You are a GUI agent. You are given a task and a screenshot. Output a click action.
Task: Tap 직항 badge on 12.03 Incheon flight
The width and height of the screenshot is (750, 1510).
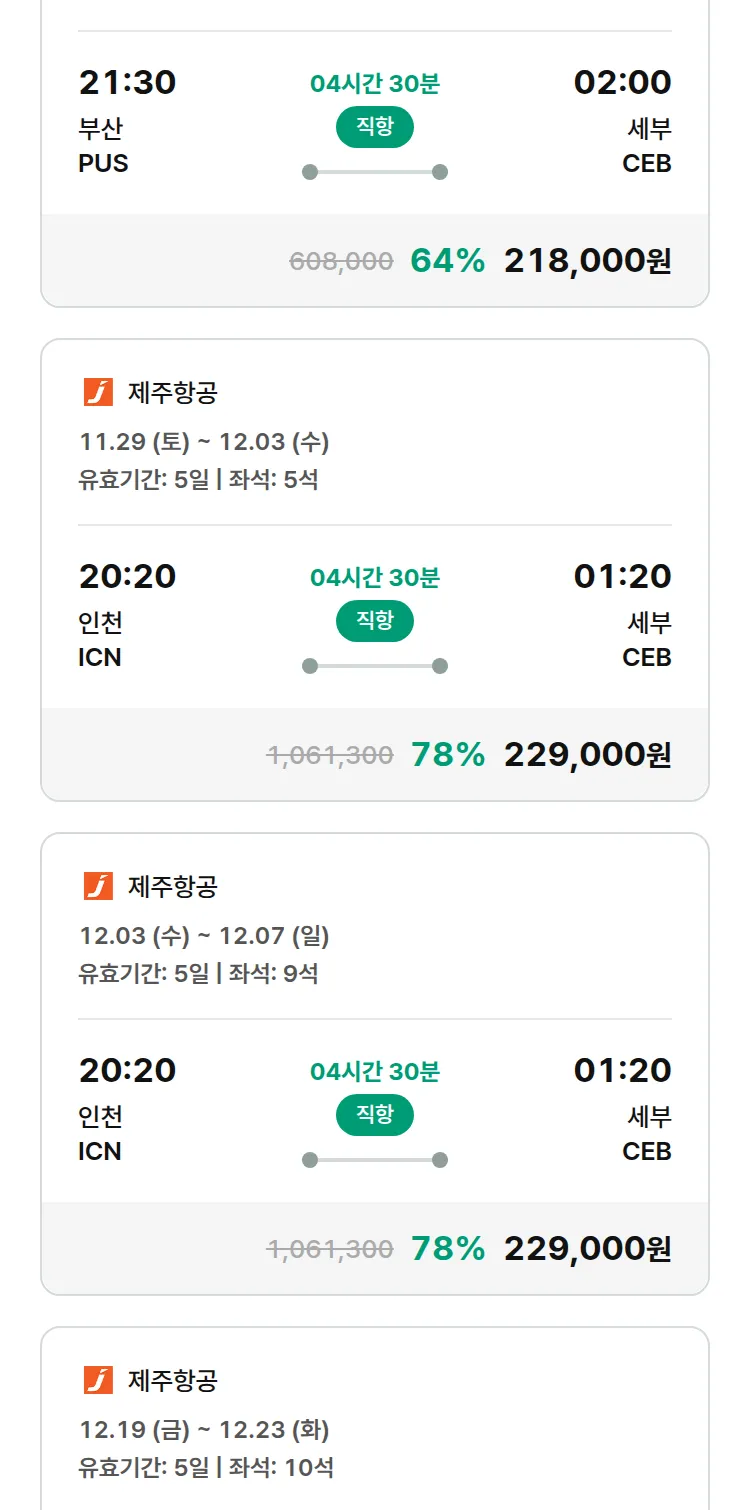click(x=374, y=1115)
